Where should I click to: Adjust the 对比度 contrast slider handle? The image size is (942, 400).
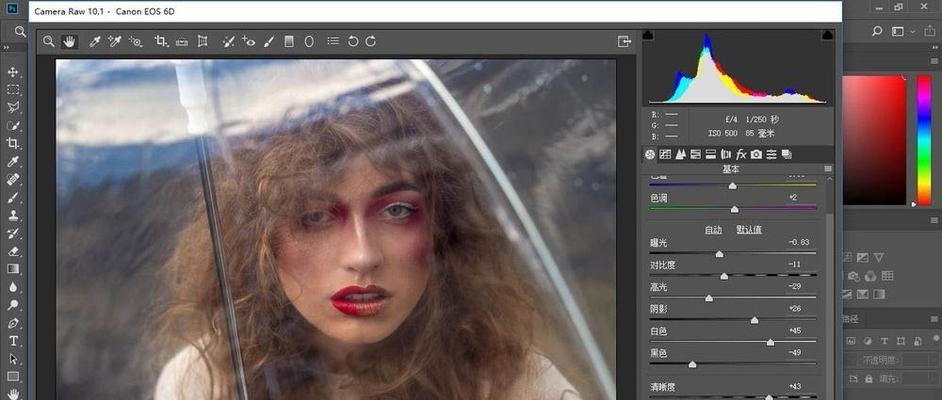tap(724, 276)
